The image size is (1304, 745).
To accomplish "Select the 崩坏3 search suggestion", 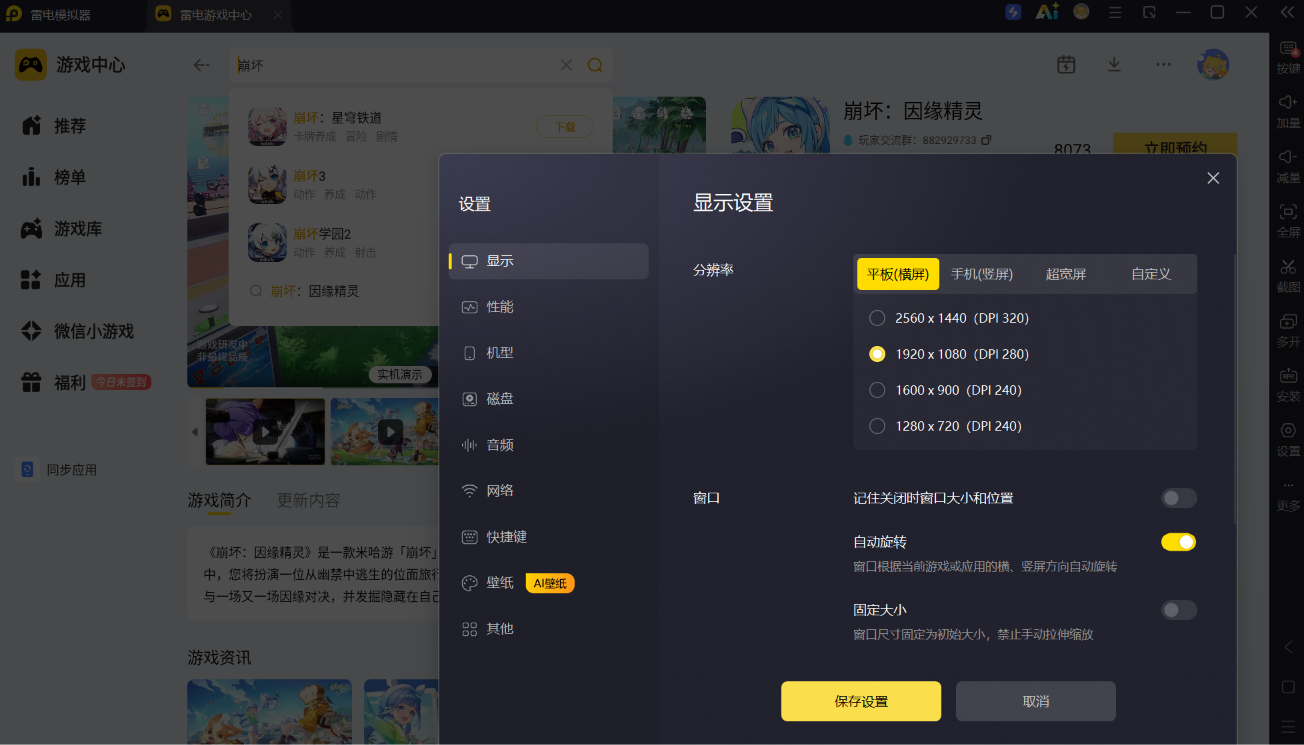I will coord(420,184).
